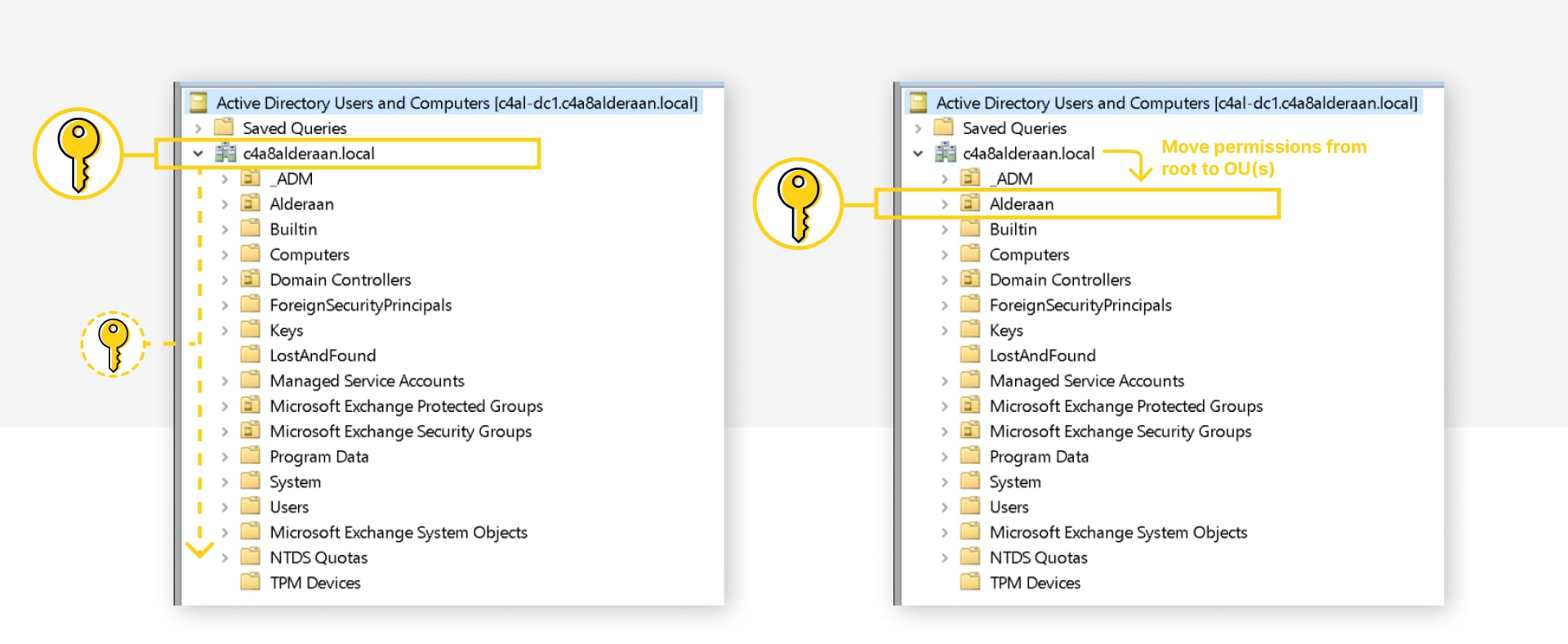Click the Domain Controllers OU icon in left tree
The image size is (1568, 644).
[251, 280]
